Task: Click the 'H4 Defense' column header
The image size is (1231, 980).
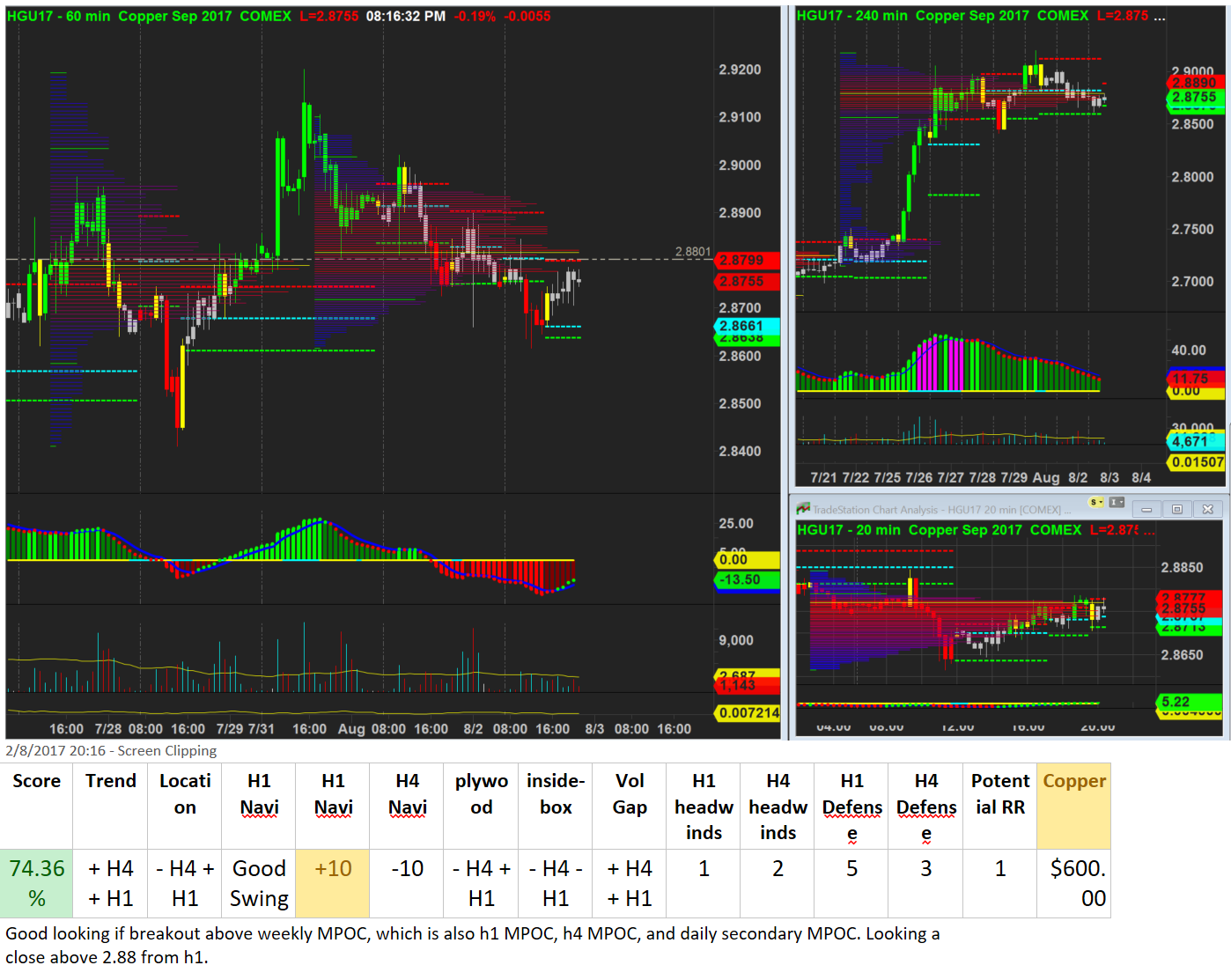Action: [x=926, y=807]
